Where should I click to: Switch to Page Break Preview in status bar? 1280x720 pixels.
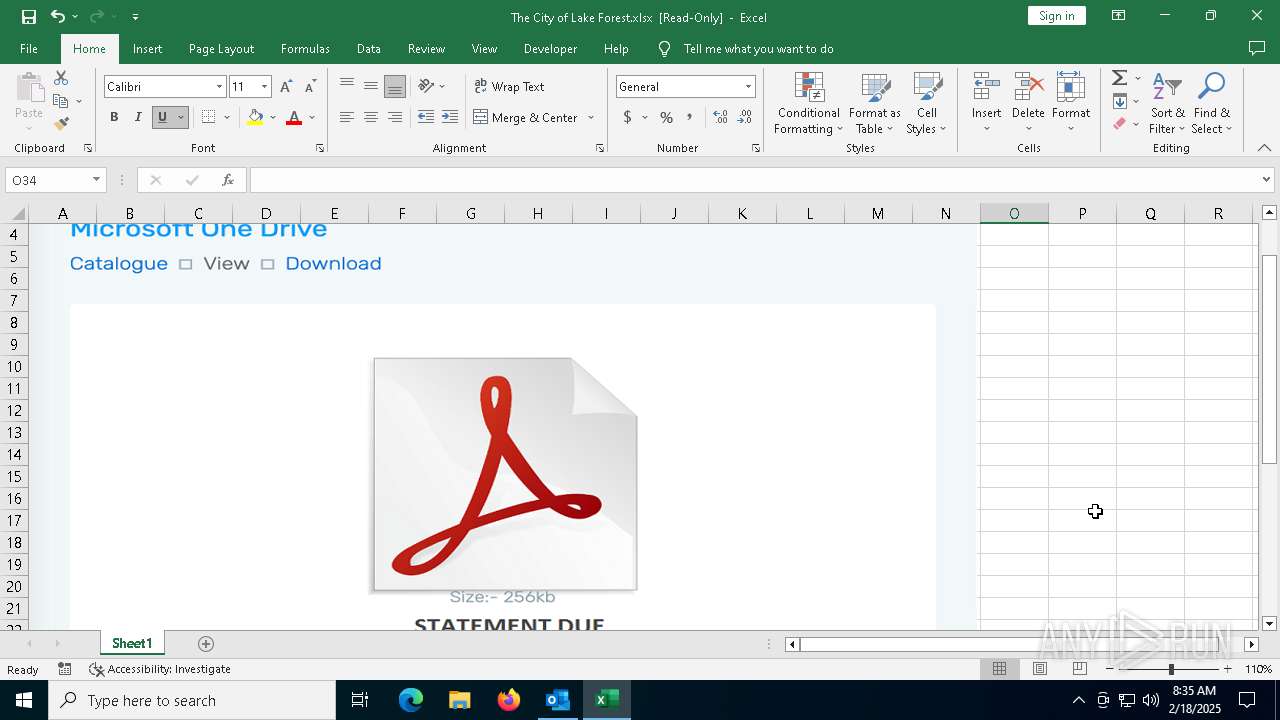1079,669
